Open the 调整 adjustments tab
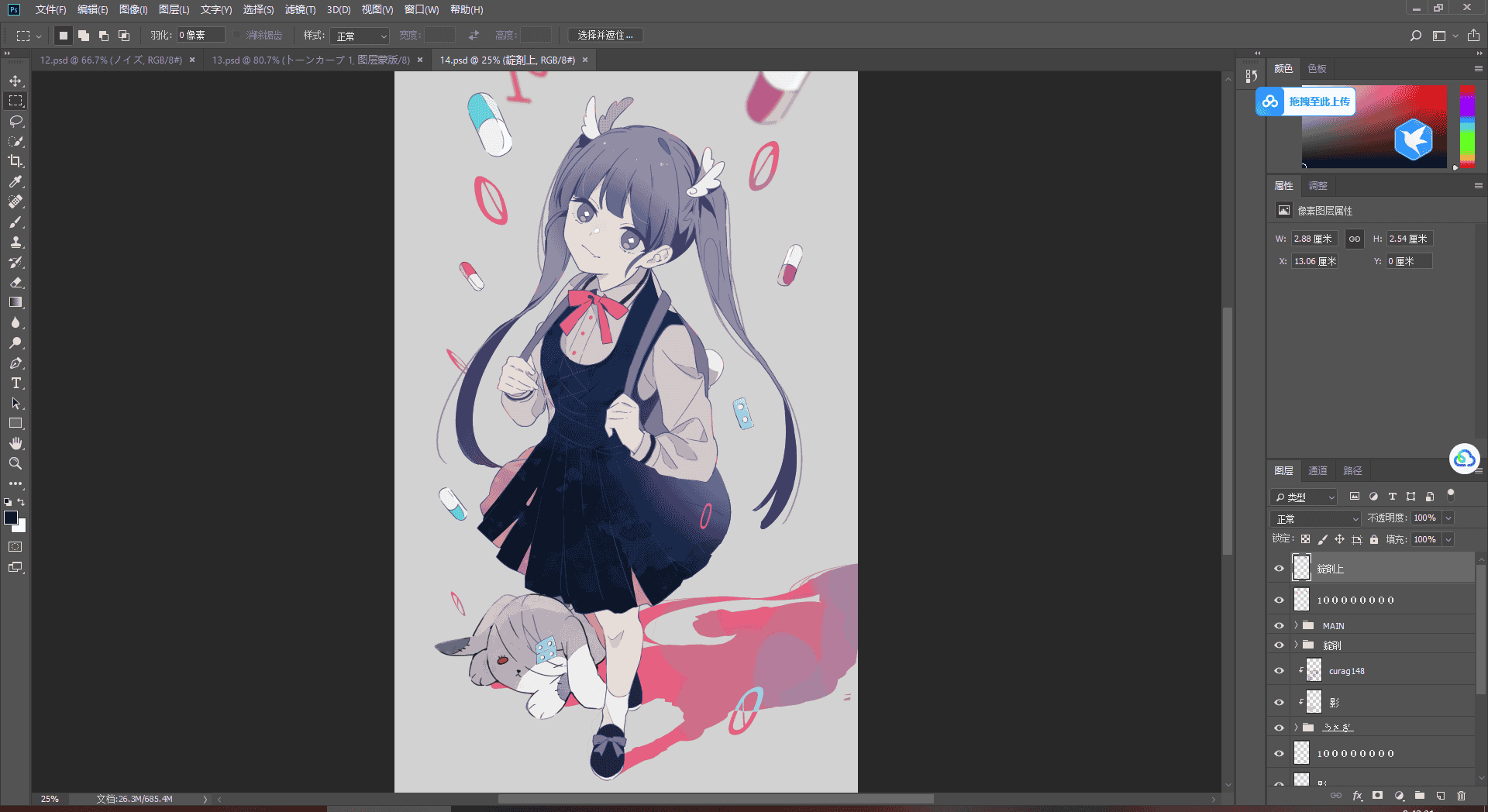Image resolution: width=1488 pixels, height=812 pixels. click(x=1317, y=186)
